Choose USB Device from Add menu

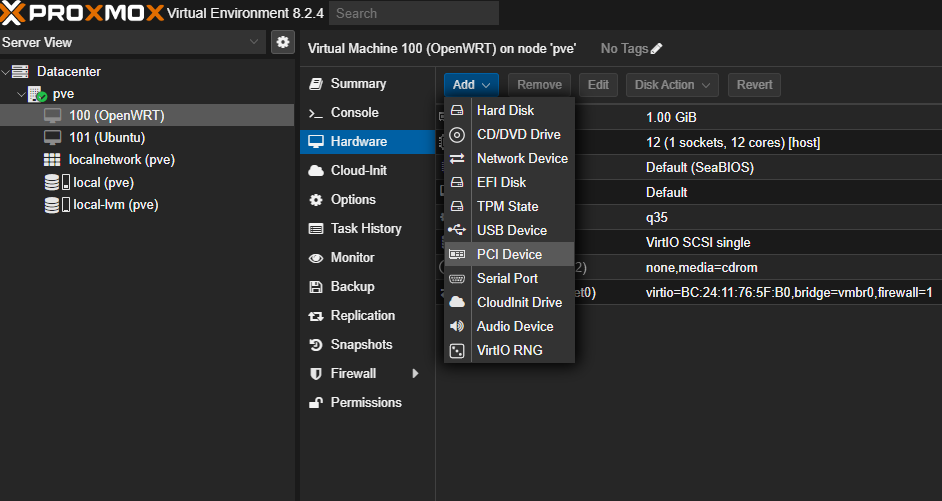pos(511,230)
